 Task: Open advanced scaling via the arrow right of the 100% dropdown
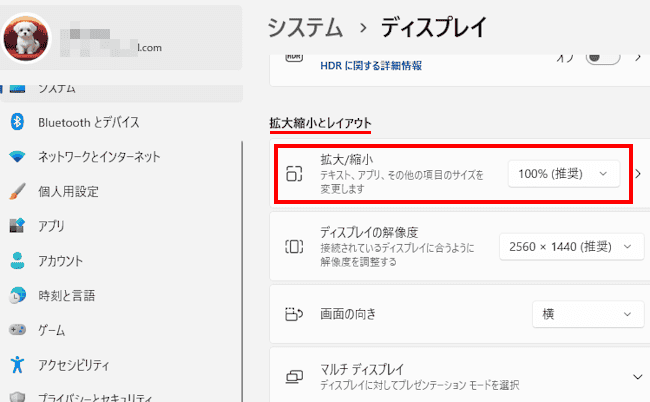click(638, 174)
